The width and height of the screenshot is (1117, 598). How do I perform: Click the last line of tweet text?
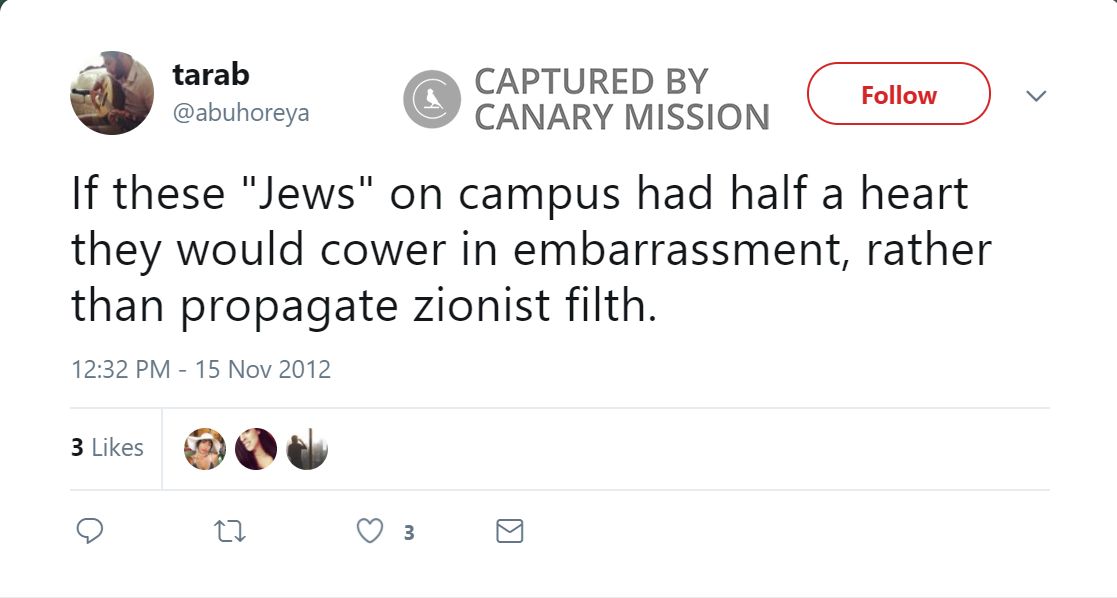click(x=364, y=305)
